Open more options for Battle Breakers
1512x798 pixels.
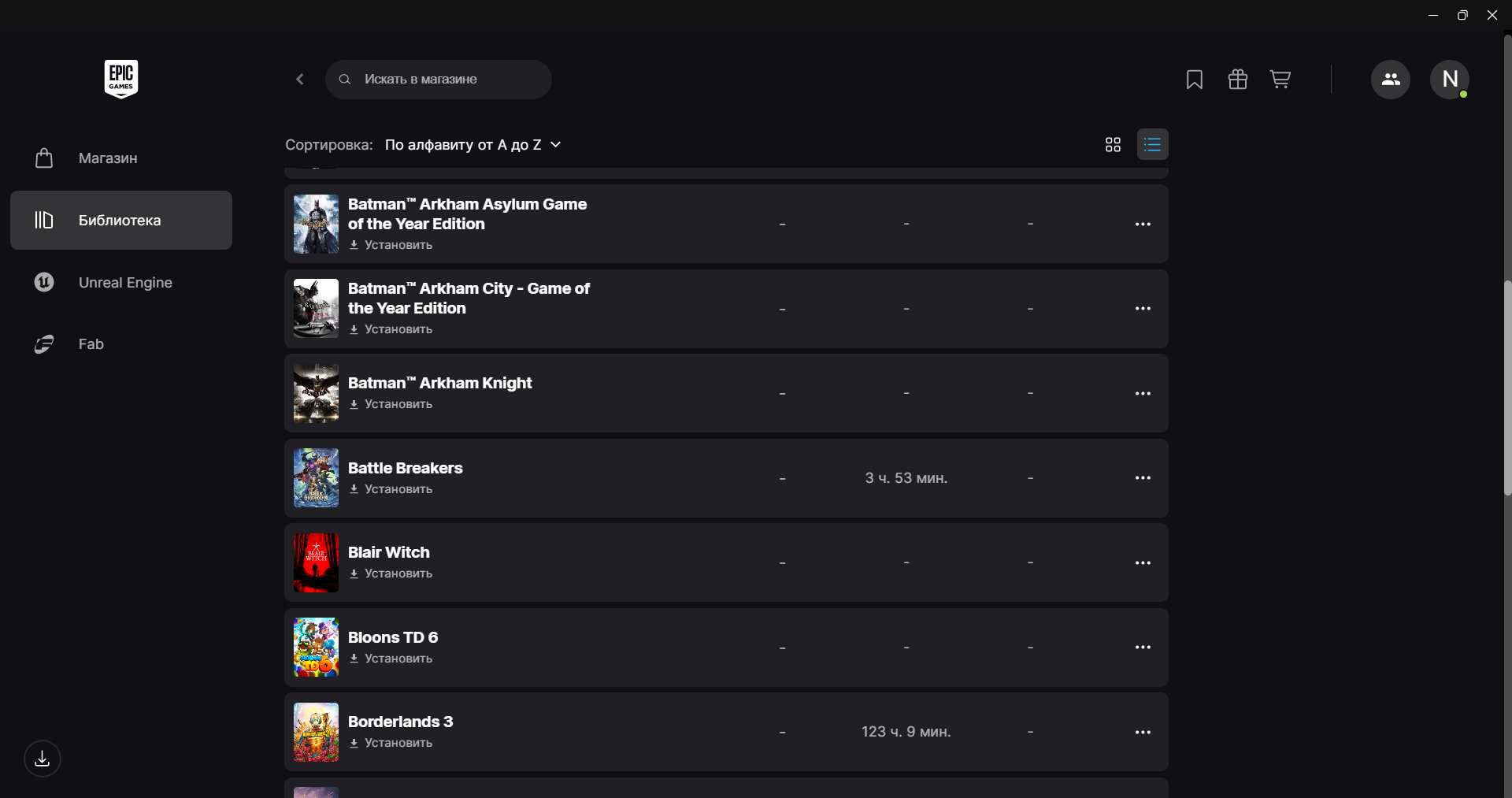click(x=1143, y=478)
